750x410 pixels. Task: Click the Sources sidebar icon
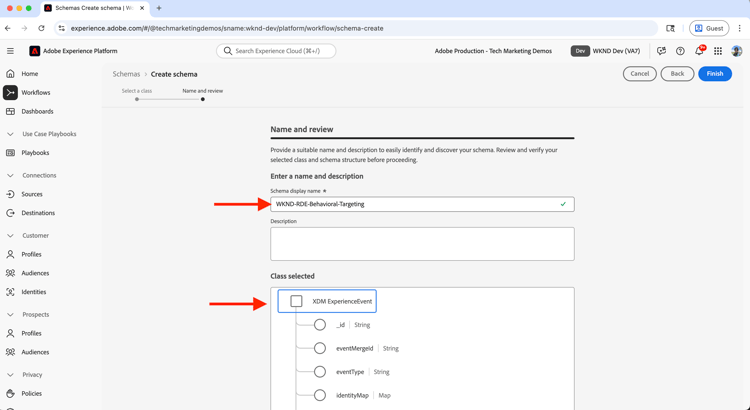point(11,194)
